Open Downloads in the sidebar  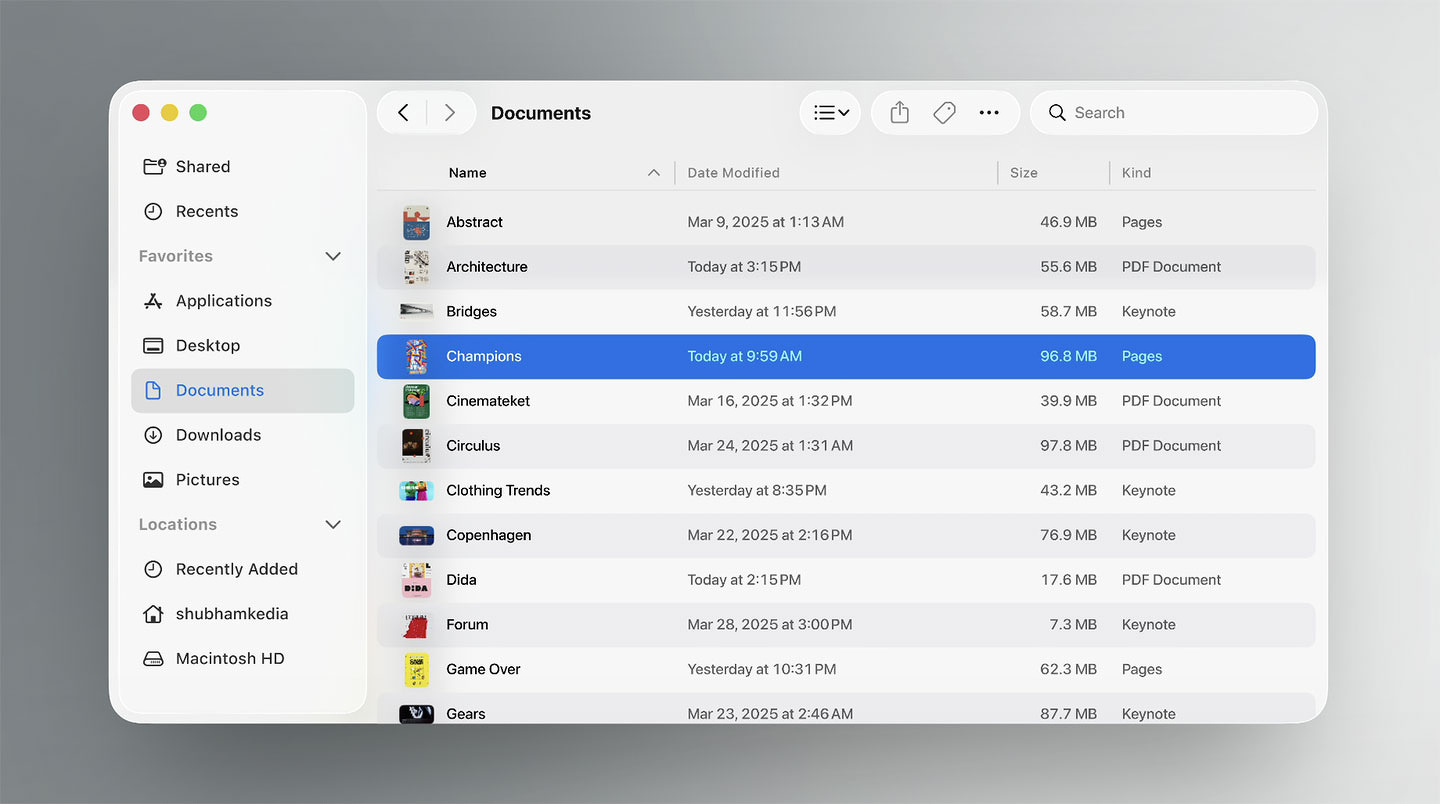click(243, 435)
